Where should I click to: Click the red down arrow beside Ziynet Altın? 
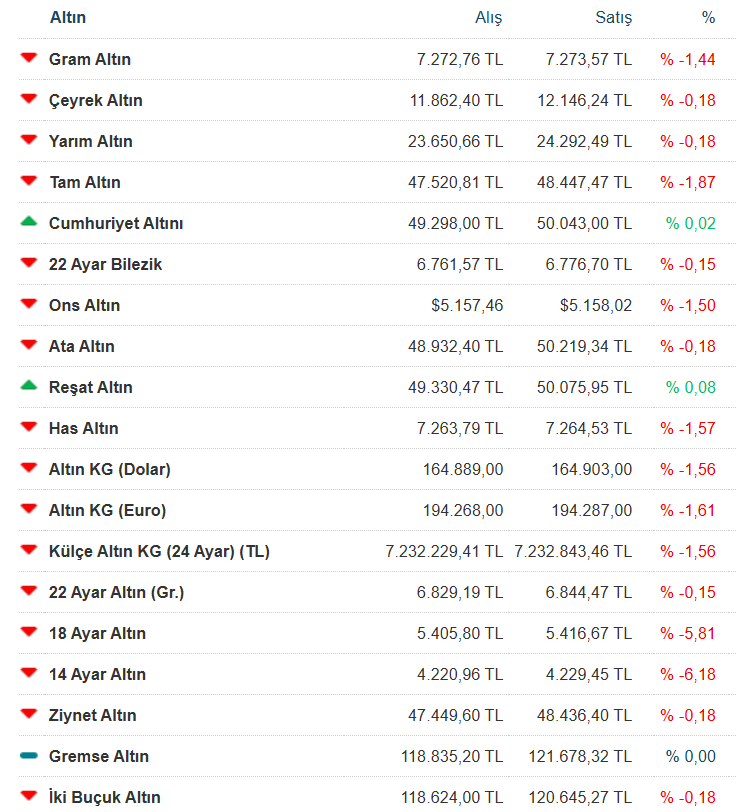click(x=28, y=715)
